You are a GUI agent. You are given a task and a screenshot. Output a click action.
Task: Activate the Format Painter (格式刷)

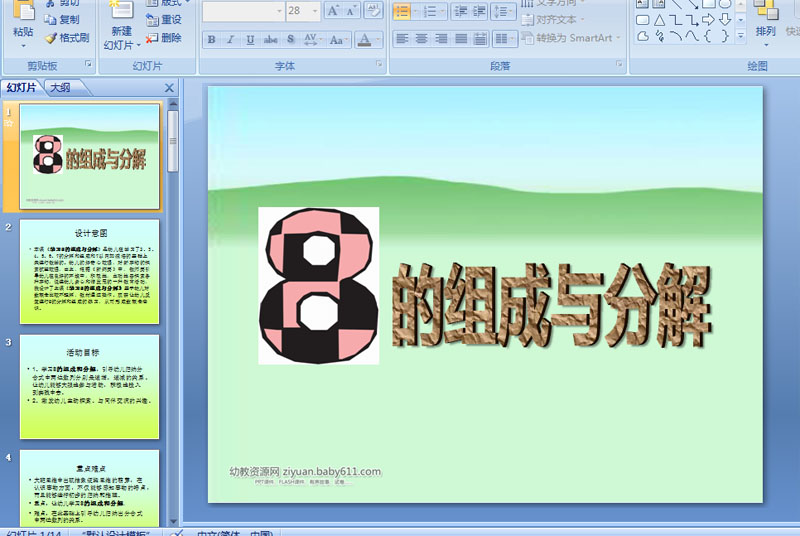point(67,38)
